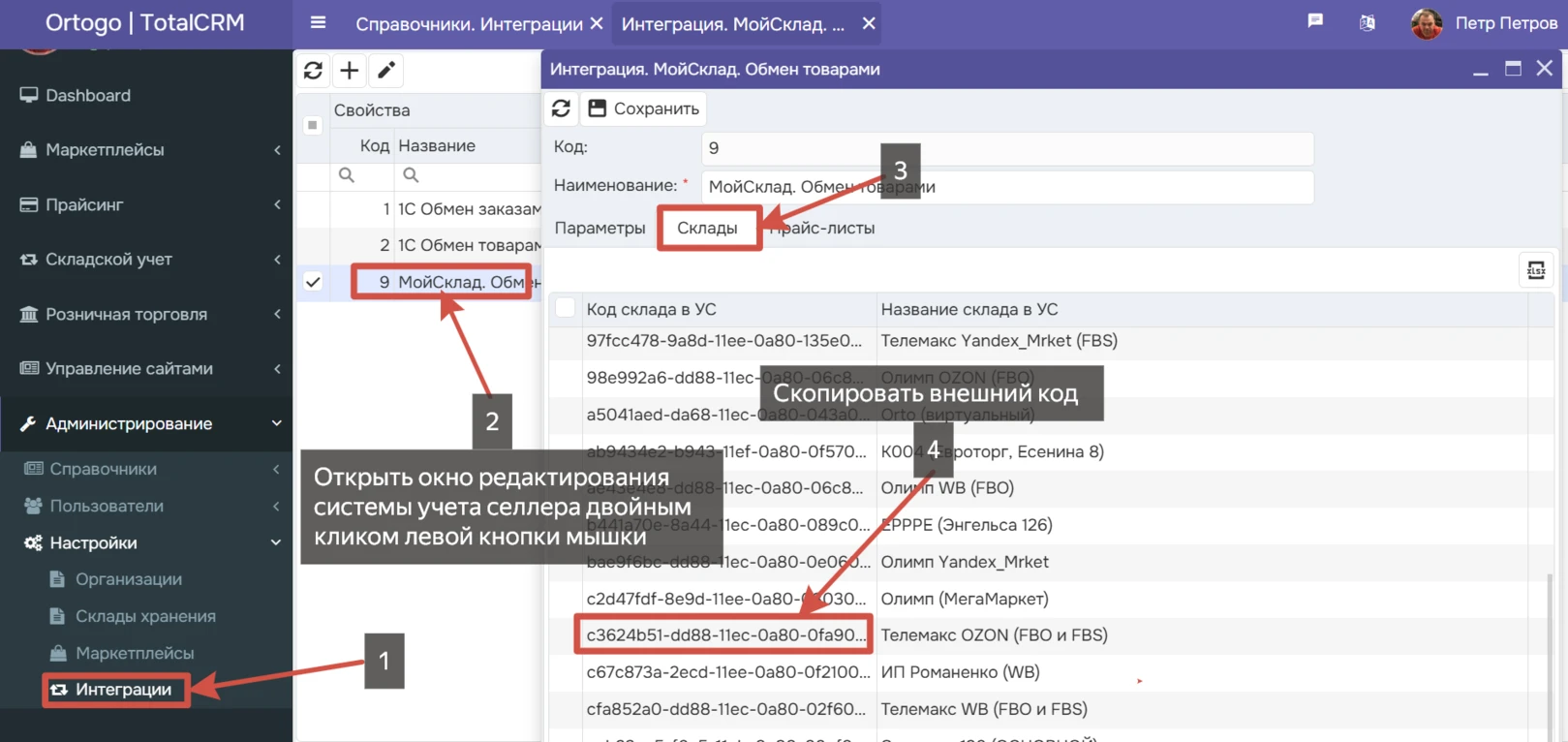Expand the Маркетплейсы section chevron below Dashboard
Viewport: 1568px width, 742px height.
277,150
